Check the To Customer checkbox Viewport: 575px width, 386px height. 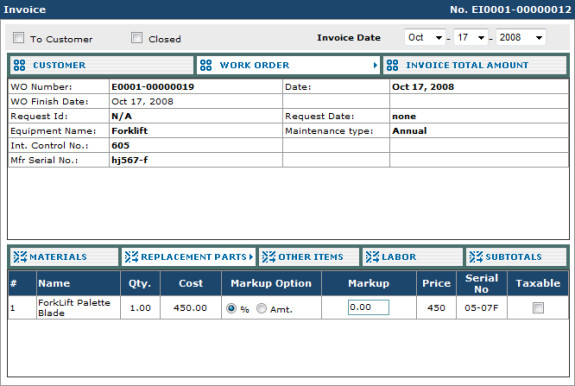[18, 38]
